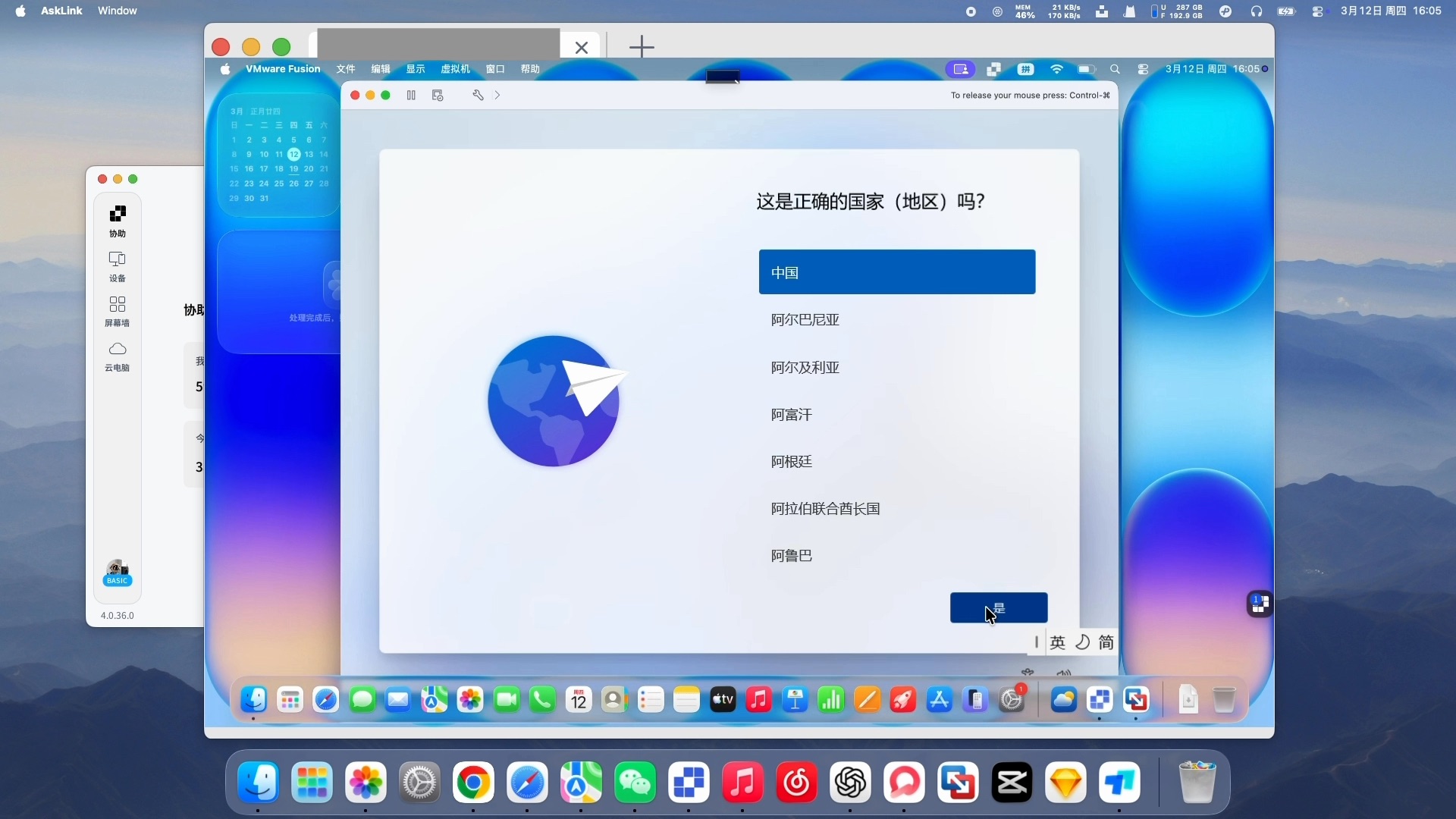This screenshot has width=1456, height=819.
Task: Open VM settings wrench icon
Action: point(478,96)
